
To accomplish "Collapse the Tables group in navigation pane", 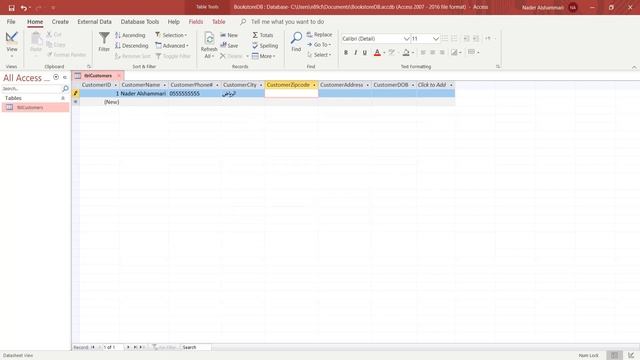I will click(x=63, y=98).
